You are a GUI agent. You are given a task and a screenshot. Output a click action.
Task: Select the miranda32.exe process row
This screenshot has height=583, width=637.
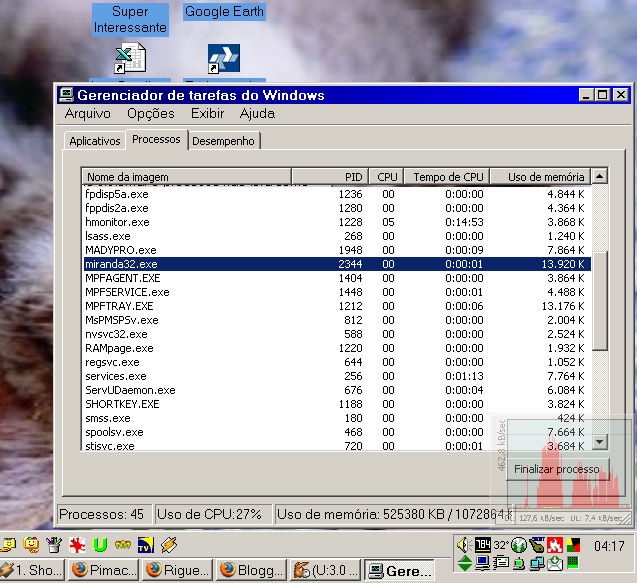click(x=337, y=264)
